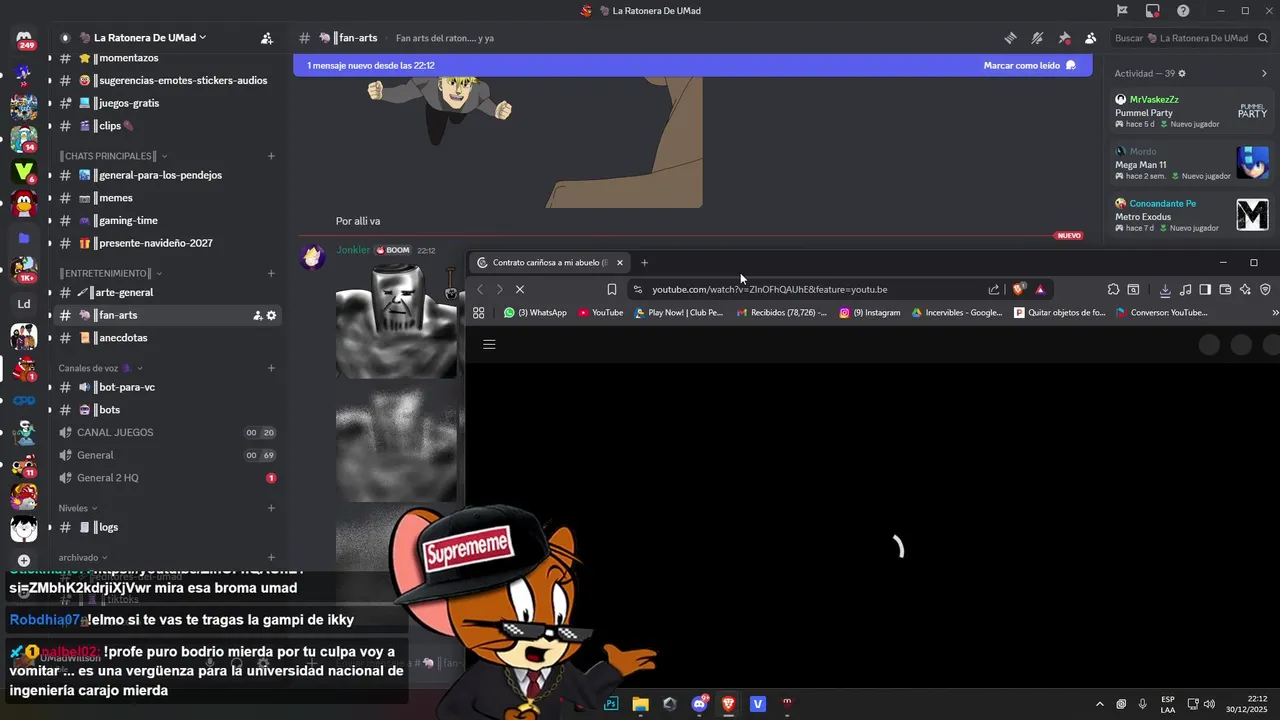Open the threads icon in channel header
Viewport: 1280px width, 720px height.
tap(1011, 38)
